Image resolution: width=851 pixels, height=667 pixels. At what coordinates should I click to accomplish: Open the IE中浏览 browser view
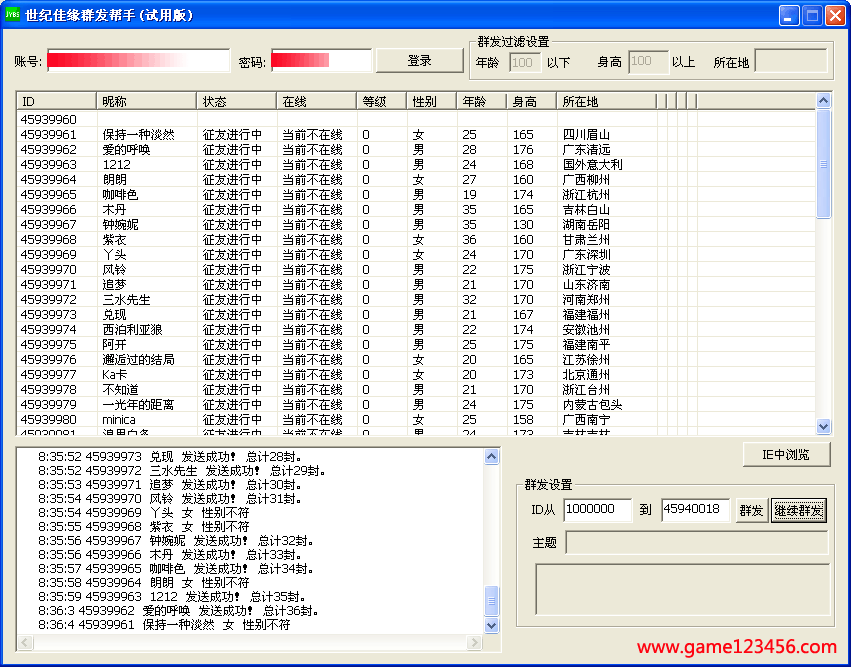pos(786,455)
